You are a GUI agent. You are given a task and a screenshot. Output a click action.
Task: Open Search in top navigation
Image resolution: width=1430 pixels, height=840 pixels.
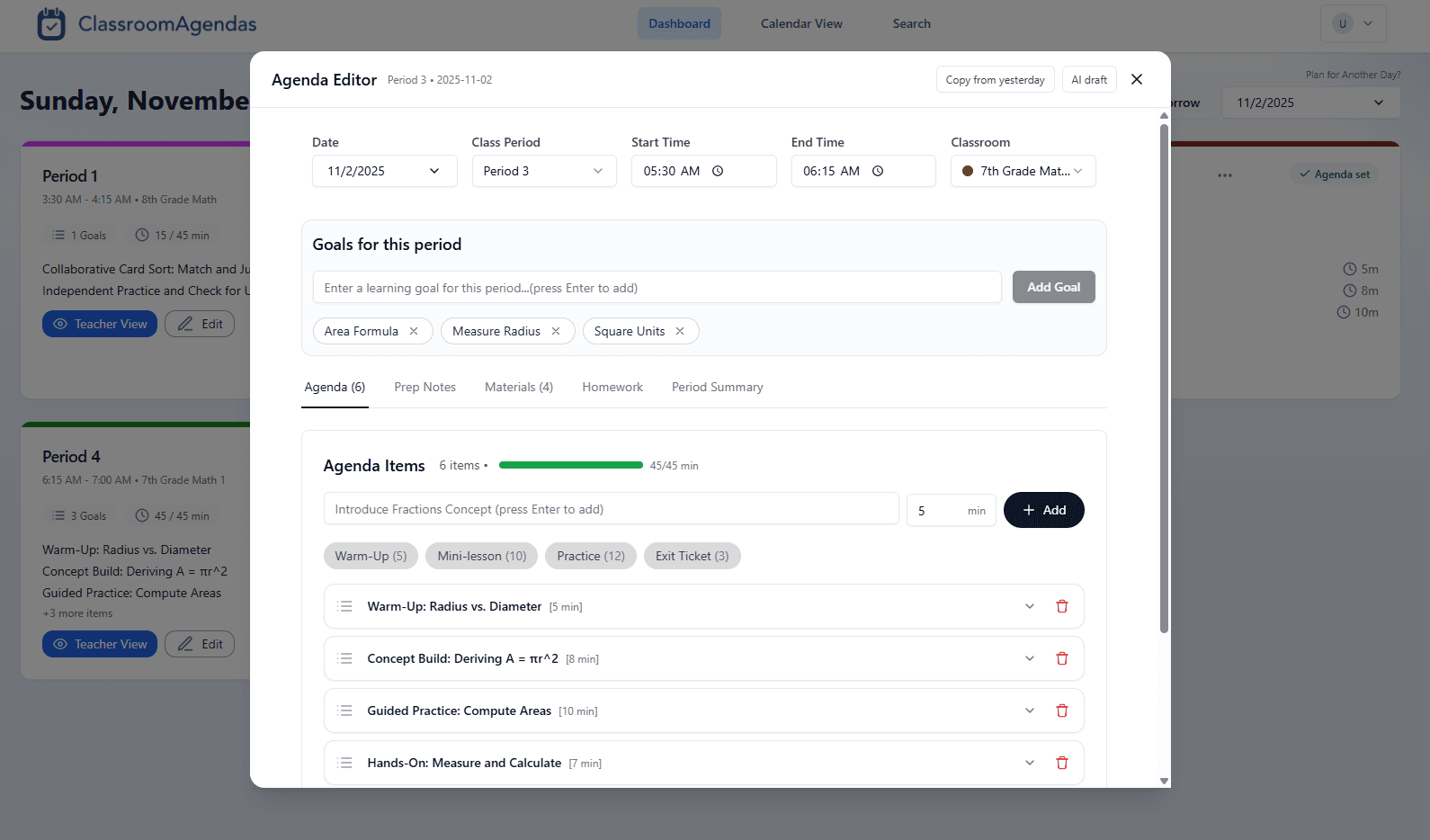point(911,23)
